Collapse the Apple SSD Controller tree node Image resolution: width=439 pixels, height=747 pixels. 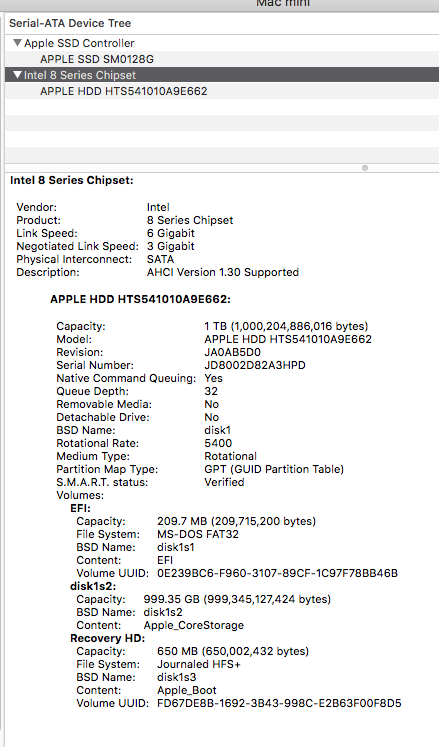pos(17,43)
